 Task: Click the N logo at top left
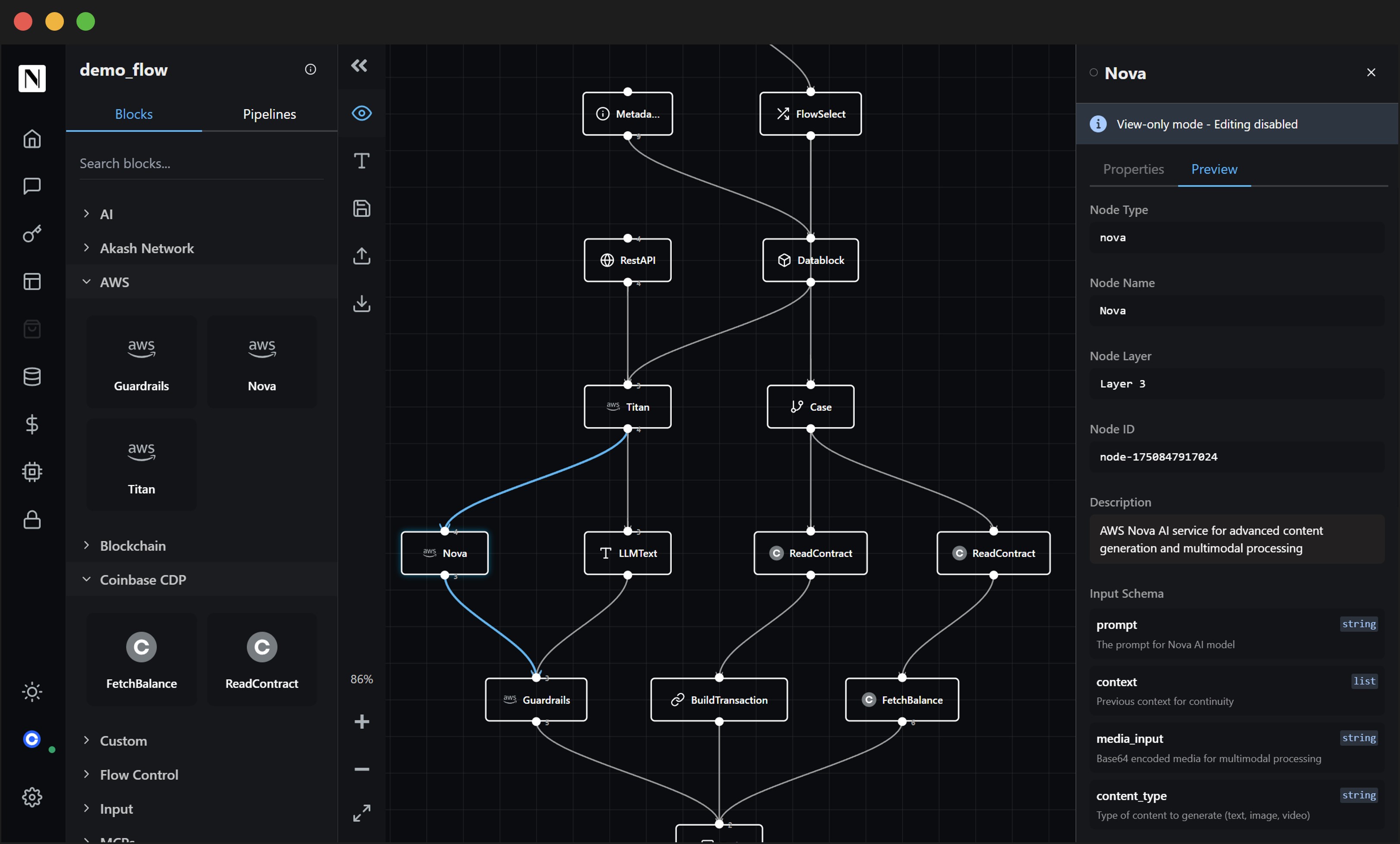(x=32, y=79)
